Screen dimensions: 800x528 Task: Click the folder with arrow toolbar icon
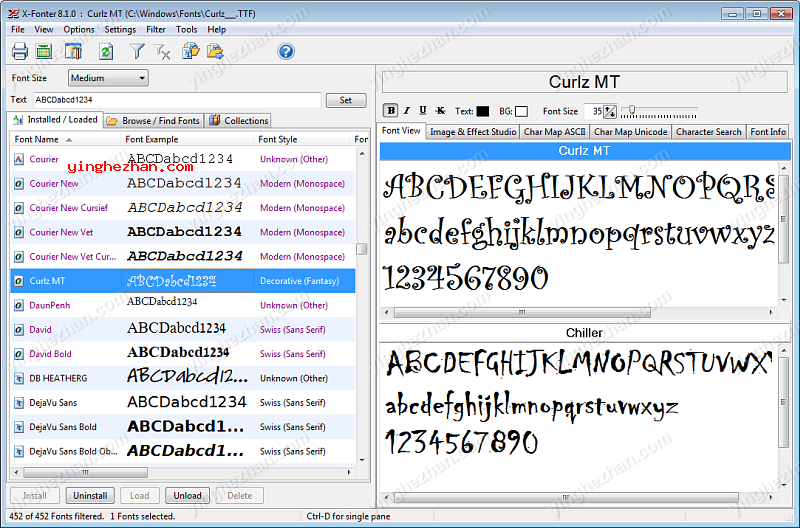click(x=215, y=52)
